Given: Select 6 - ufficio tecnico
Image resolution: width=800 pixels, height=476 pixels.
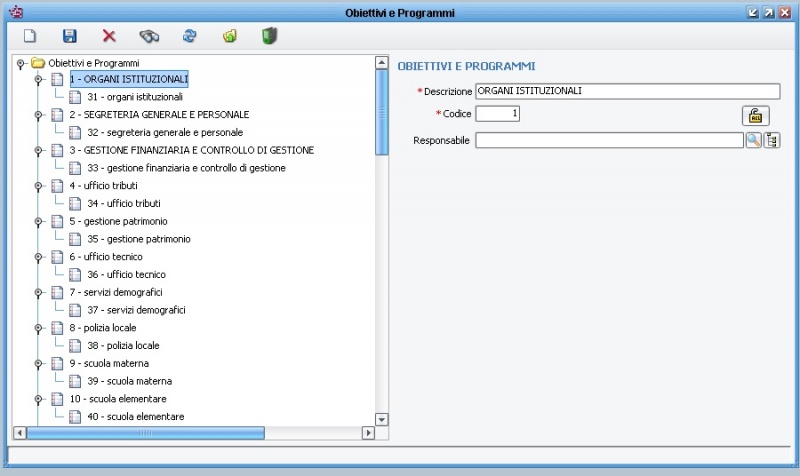Looking at the screenshot, I should click(106, 257).
